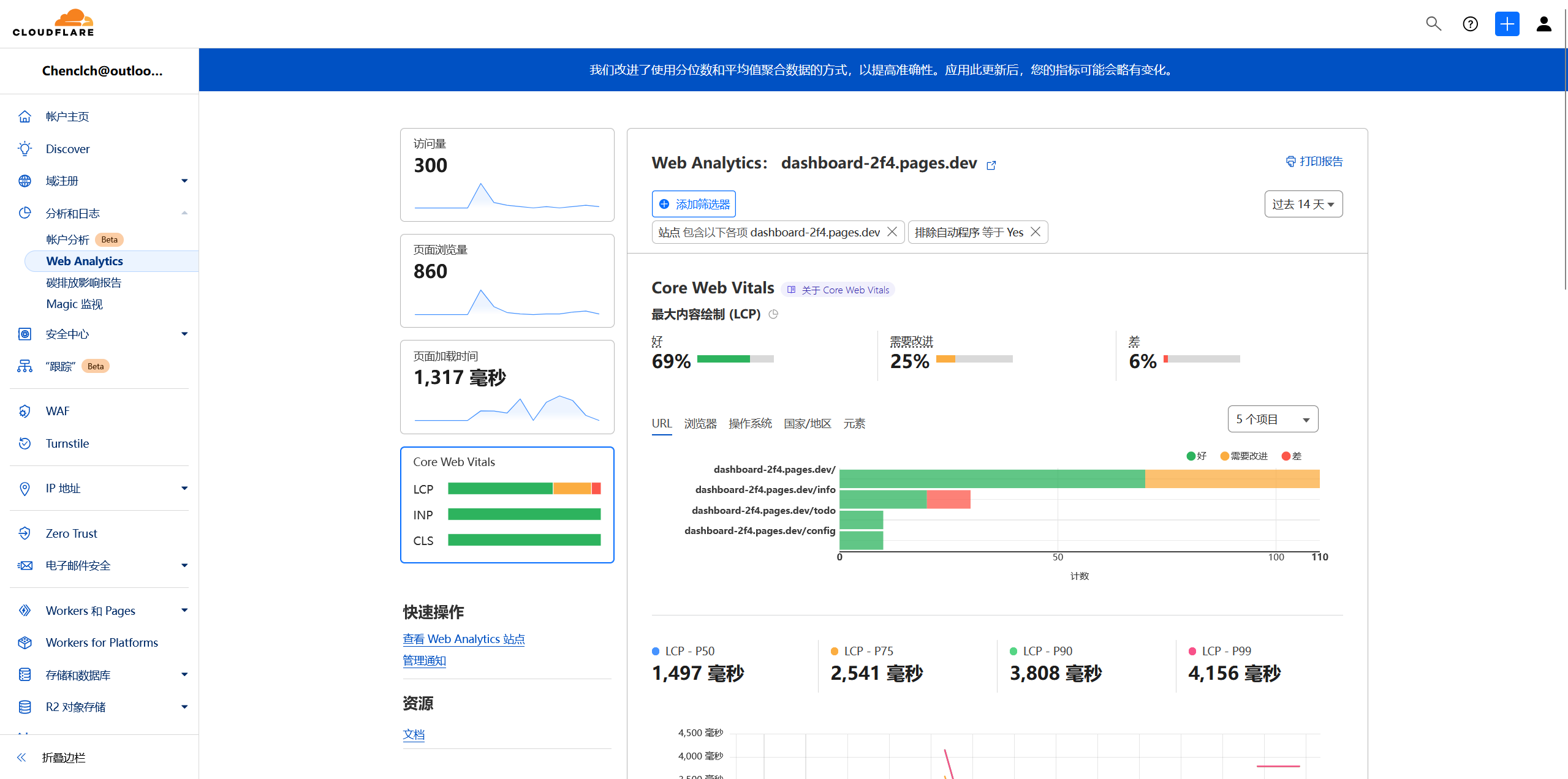
Task: Click the 存储和数据库 icon
Action: click(x=25, y=675)
